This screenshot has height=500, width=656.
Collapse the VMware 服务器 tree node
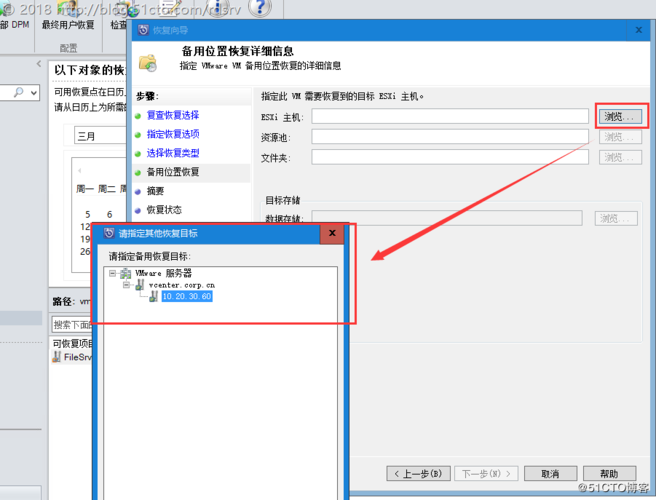click(113, 272)
